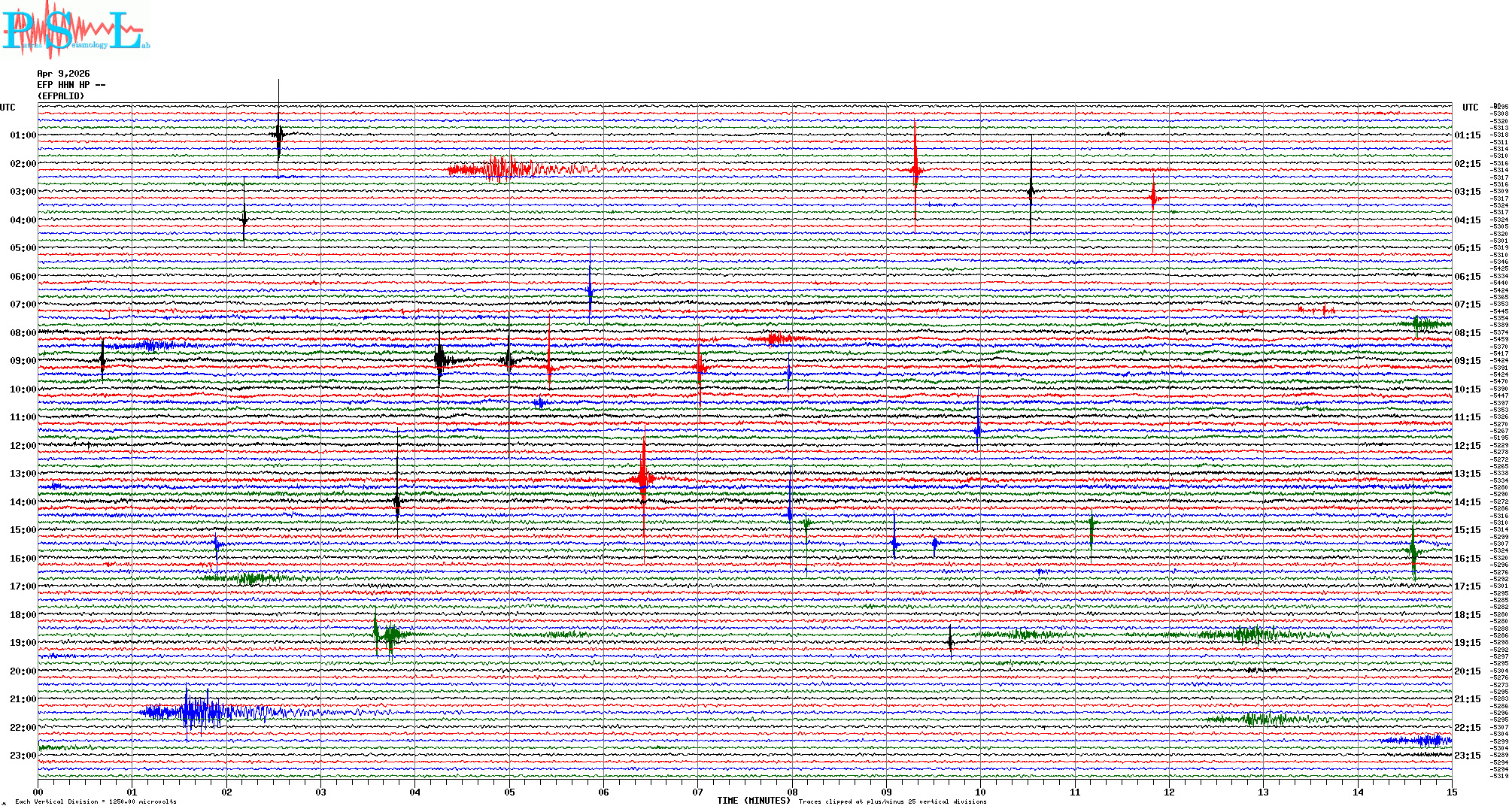Click the PSL Seismology Lab logo
This screenshot has width=1512, height=812.
[x=74, y=30]
